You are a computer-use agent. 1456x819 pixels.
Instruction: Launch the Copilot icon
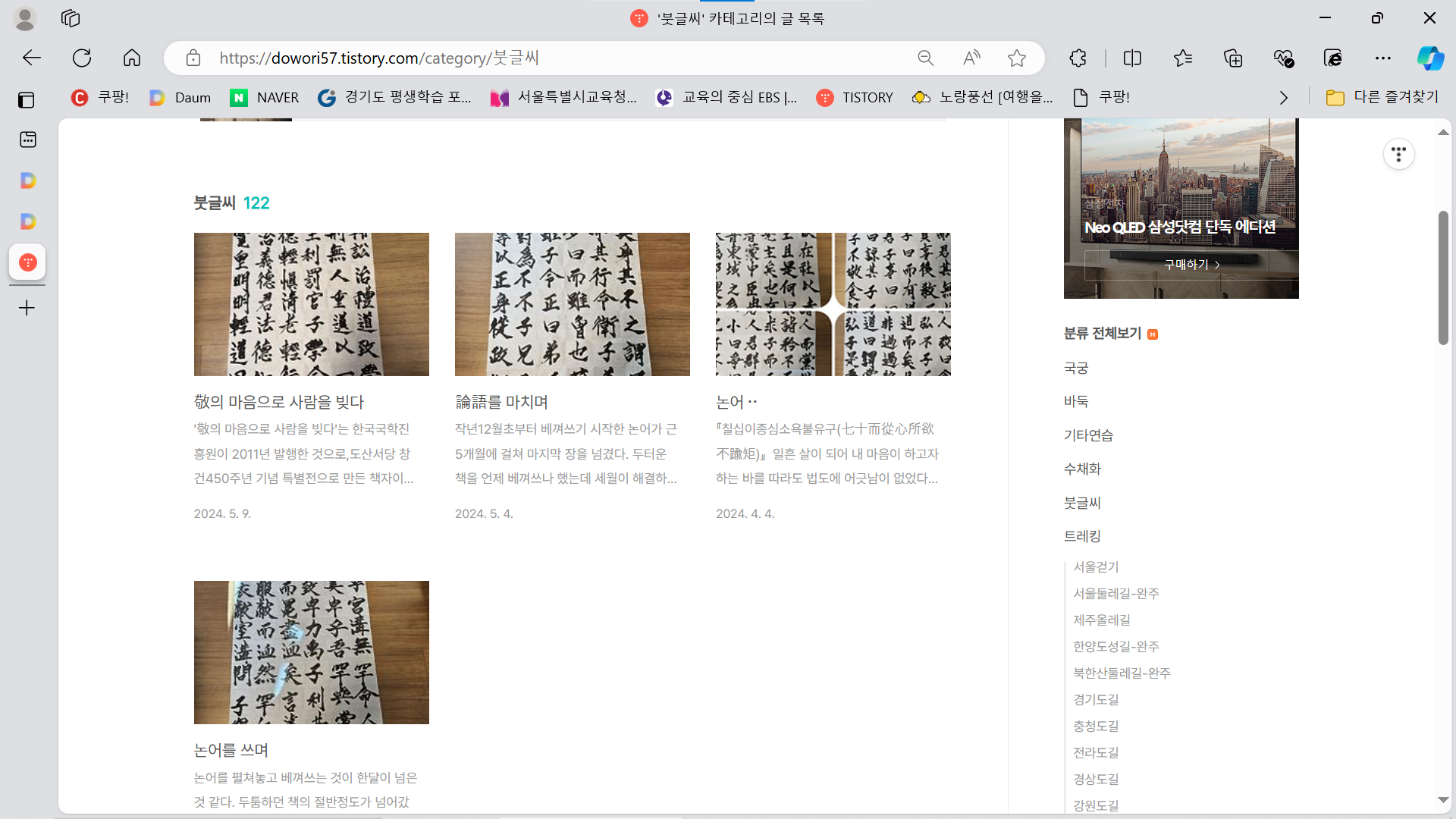tap(1430, 58)
